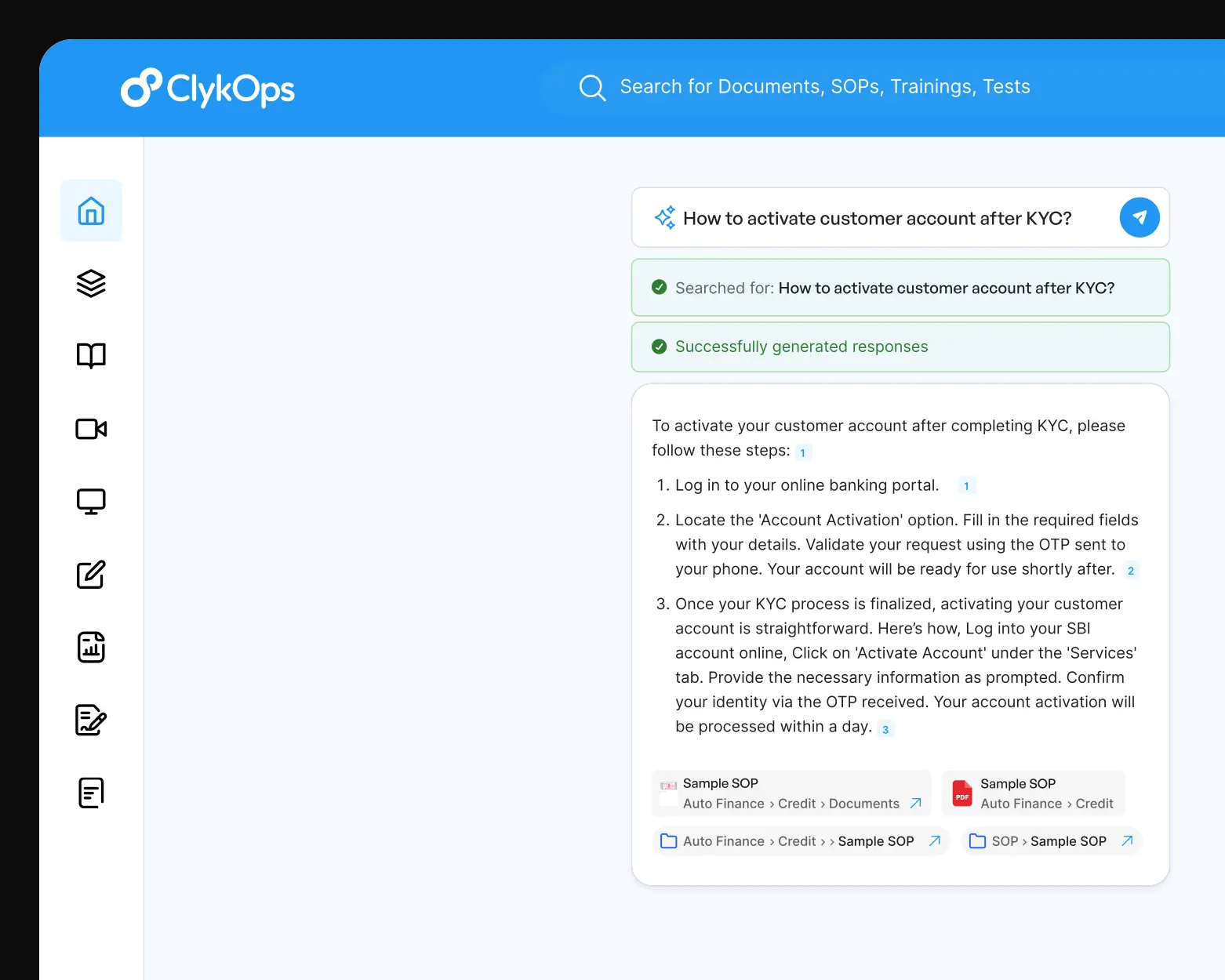The width and height of the screenshot is (1225, 980).
Task: Open the stacked layers sidebar icon
Action: click(91, 283)
